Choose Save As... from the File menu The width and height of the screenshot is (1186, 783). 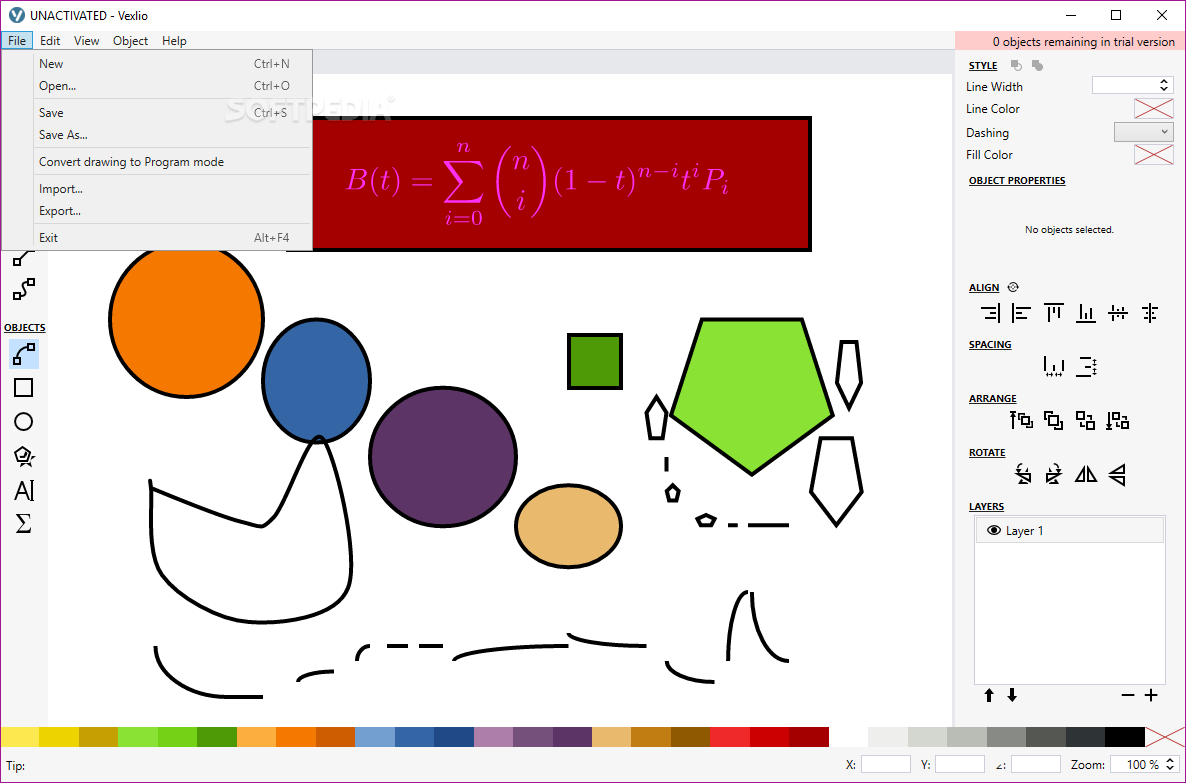pos(172,135)
